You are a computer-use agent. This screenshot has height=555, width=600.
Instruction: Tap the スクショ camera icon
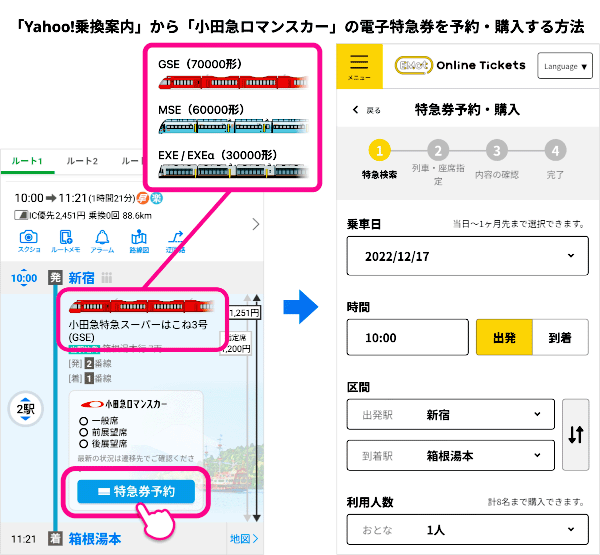(29, 241)
